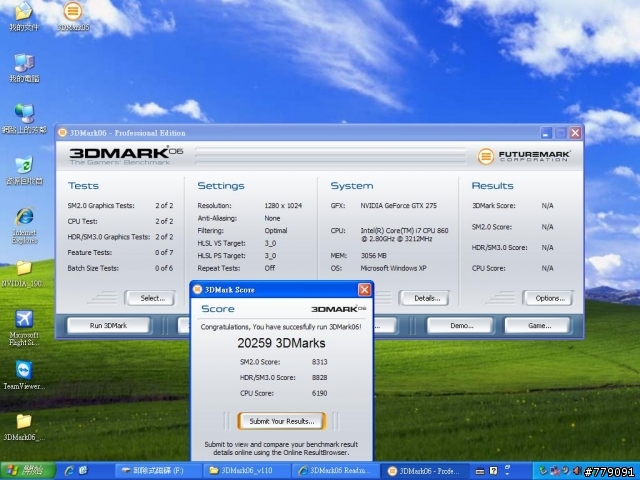
Task: Click the resolution value 1280 x 1024
Action: (283, 206)
